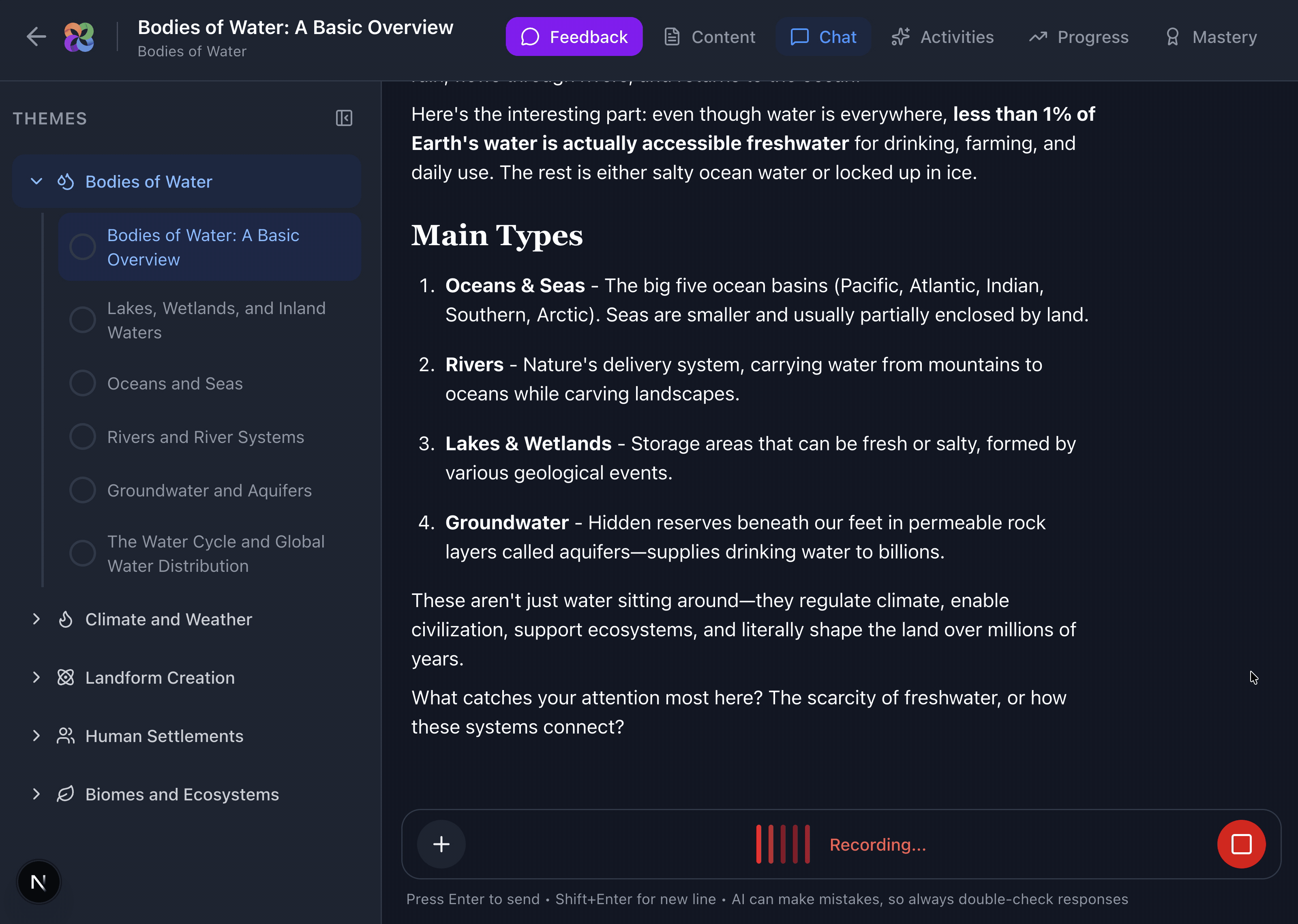1298x924 pixels.
Task: Click the Feedback button
Action: click(x=574, y=36)
